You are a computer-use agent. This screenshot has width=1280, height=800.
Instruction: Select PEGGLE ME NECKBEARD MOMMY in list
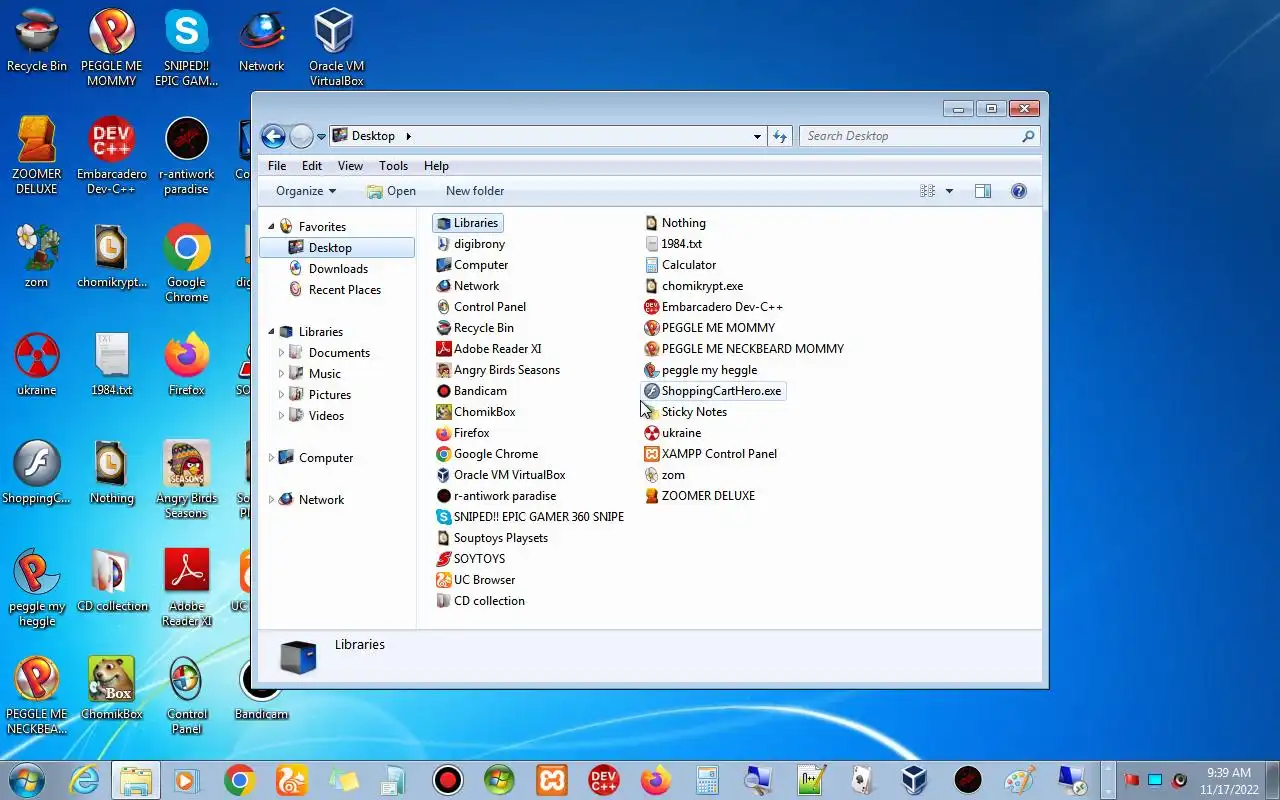click(x=744, y=349)
